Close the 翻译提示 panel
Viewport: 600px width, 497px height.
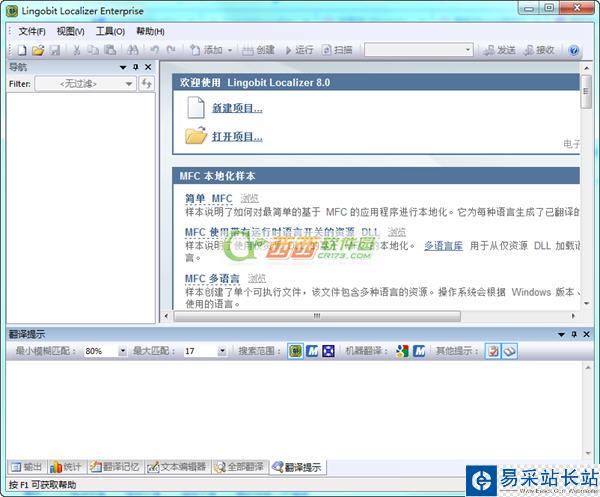pyautogui.click(x=586, y=334)
